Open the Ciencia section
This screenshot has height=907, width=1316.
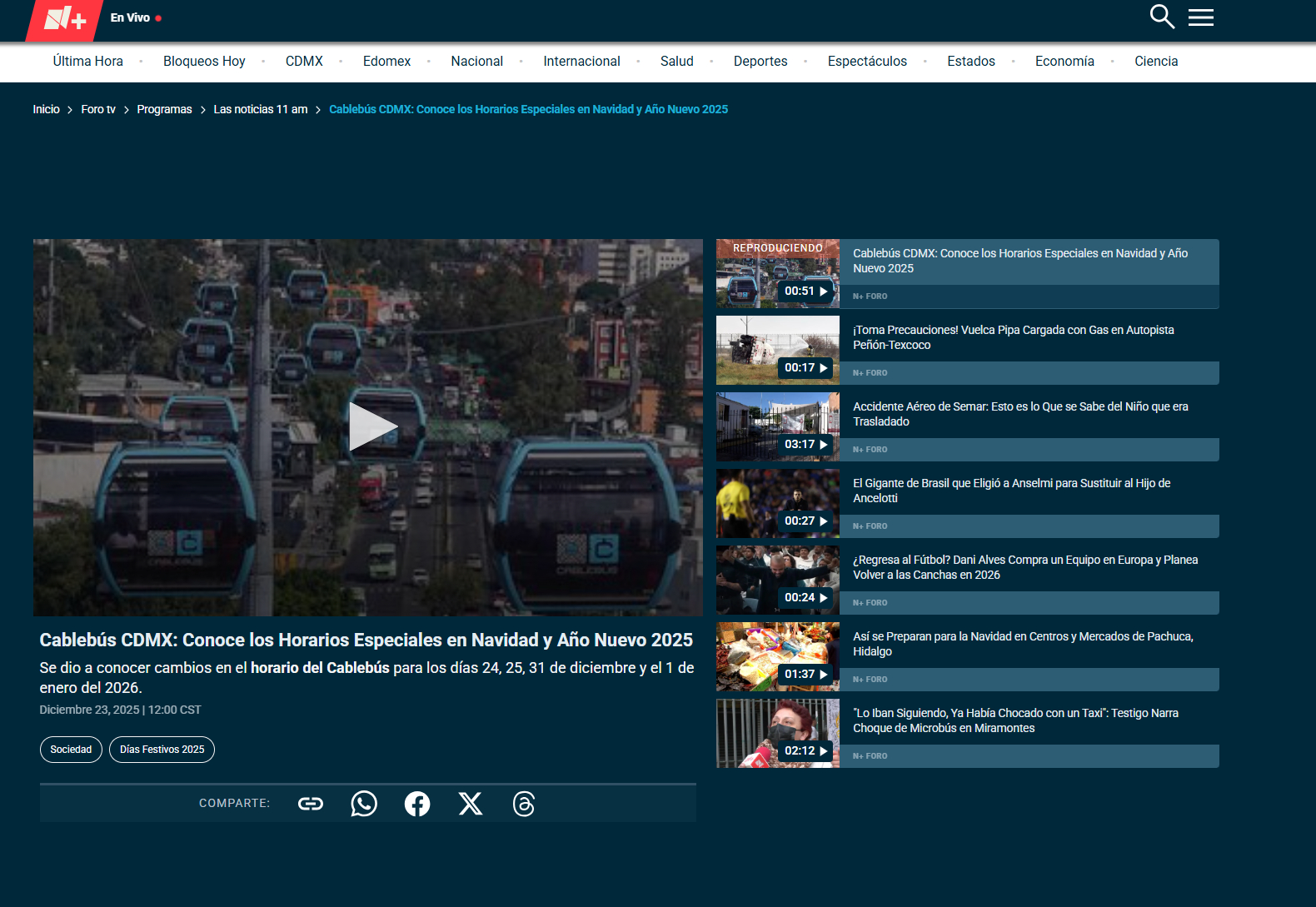(1156, 62)
